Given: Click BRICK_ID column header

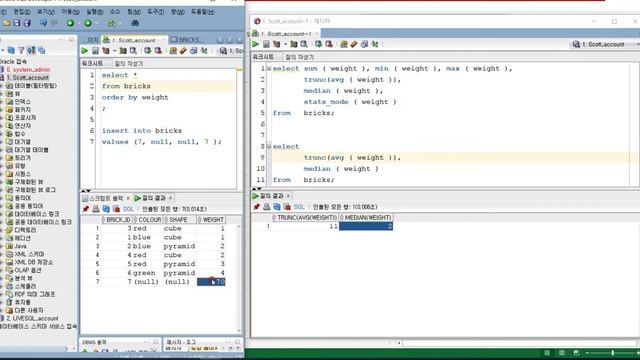Looking at the screenshot, I should 117,220.
